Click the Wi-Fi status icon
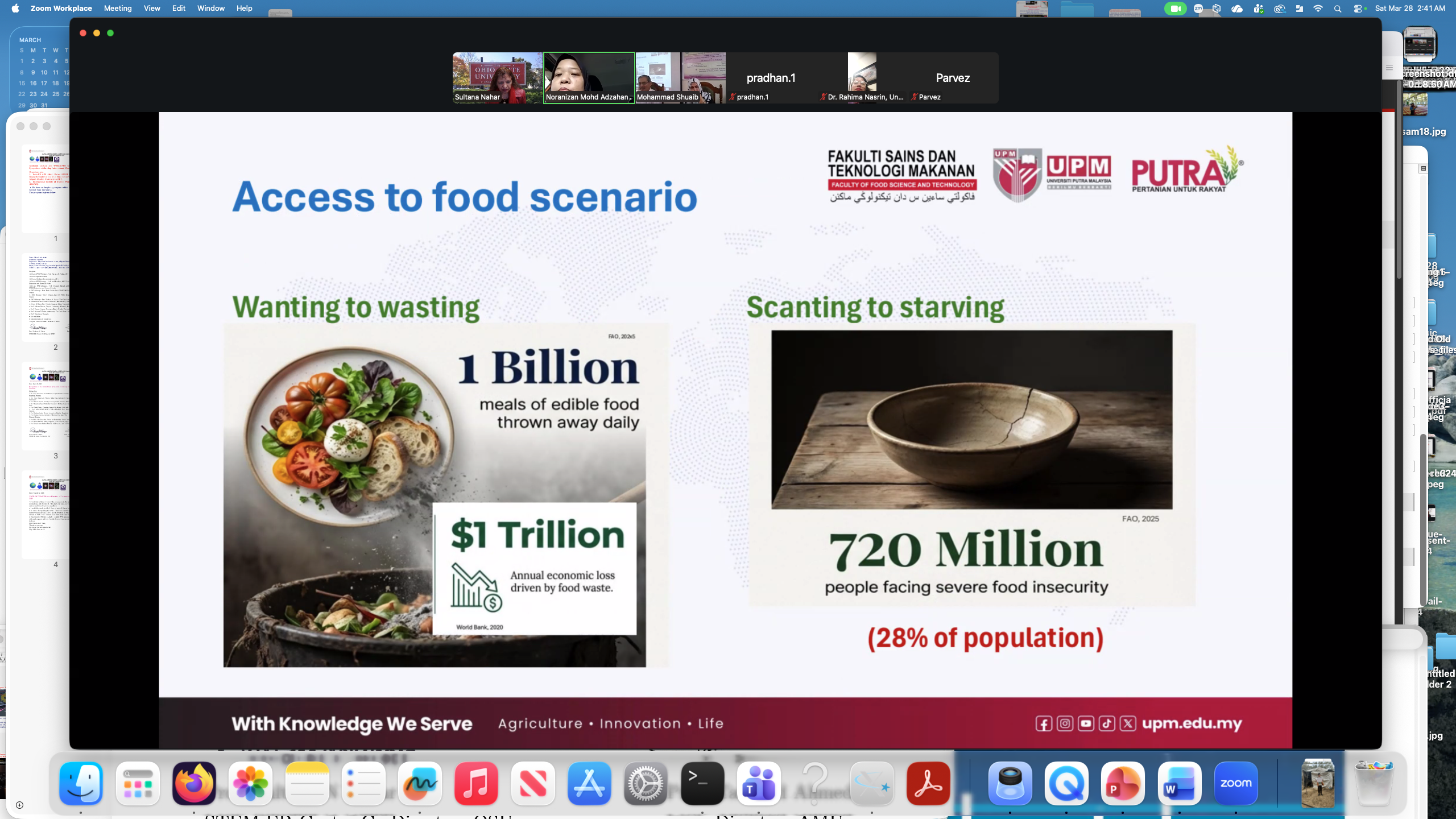 [x=1318, y=9]
